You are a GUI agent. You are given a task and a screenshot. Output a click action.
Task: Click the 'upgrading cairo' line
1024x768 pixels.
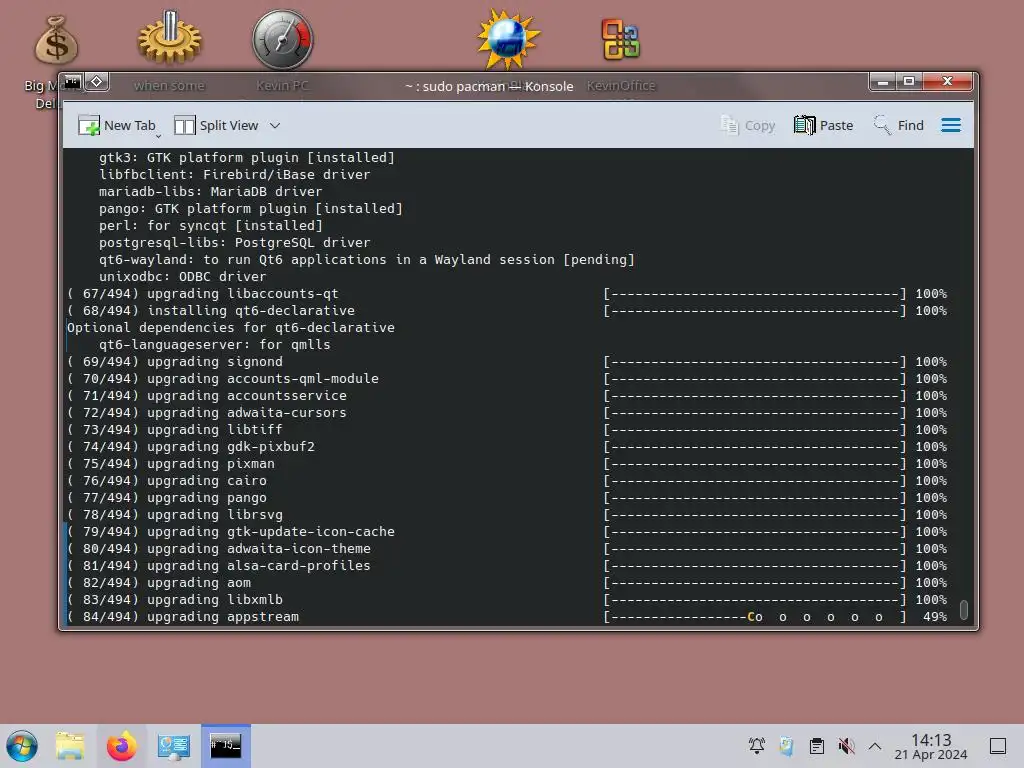click(x=206, y=481)
